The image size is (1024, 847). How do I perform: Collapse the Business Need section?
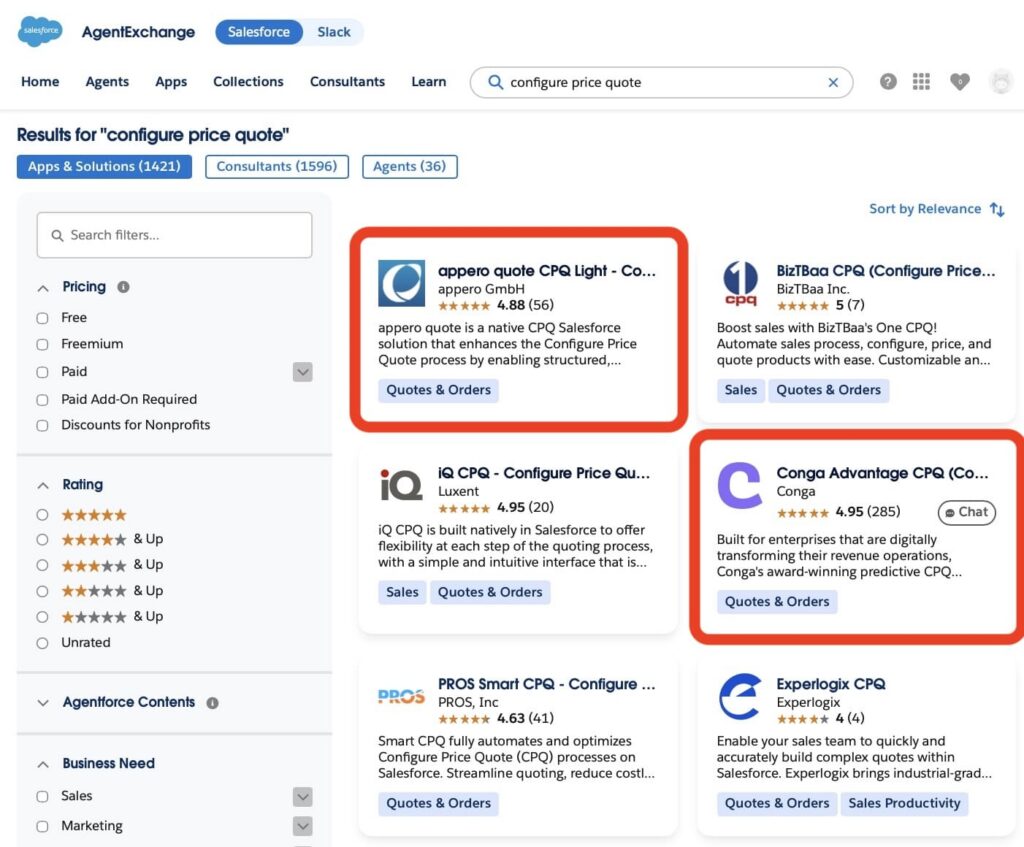pyautogui.click(x=43, y=765)
